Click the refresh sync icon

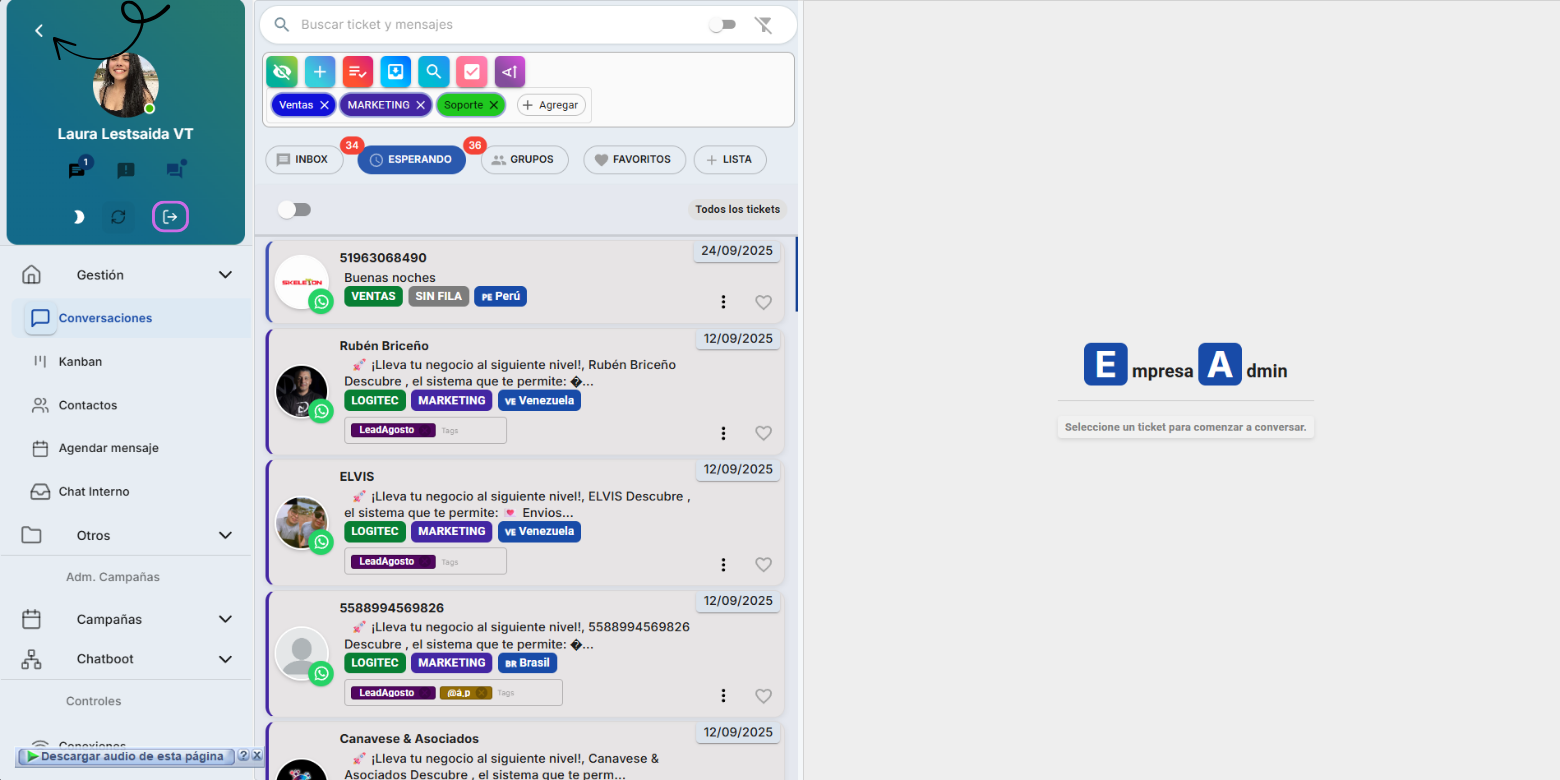118,217
